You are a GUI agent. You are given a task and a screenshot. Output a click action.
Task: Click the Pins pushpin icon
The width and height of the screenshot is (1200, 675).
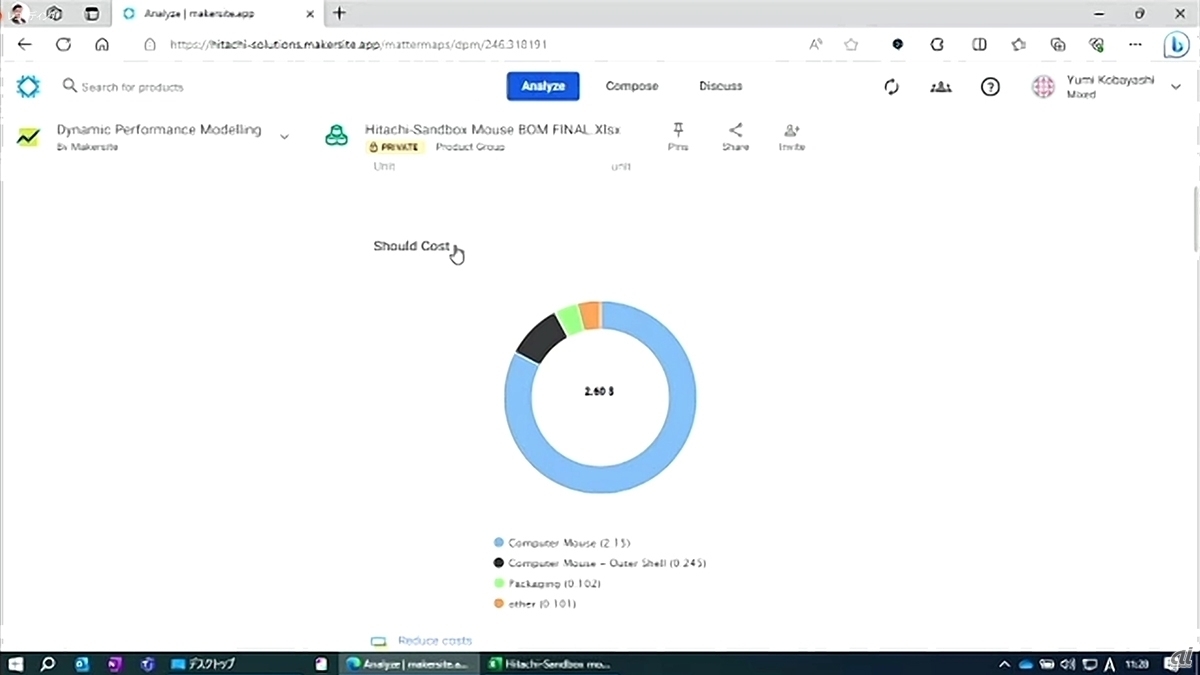pyautogui.click(x=678, y=131)
